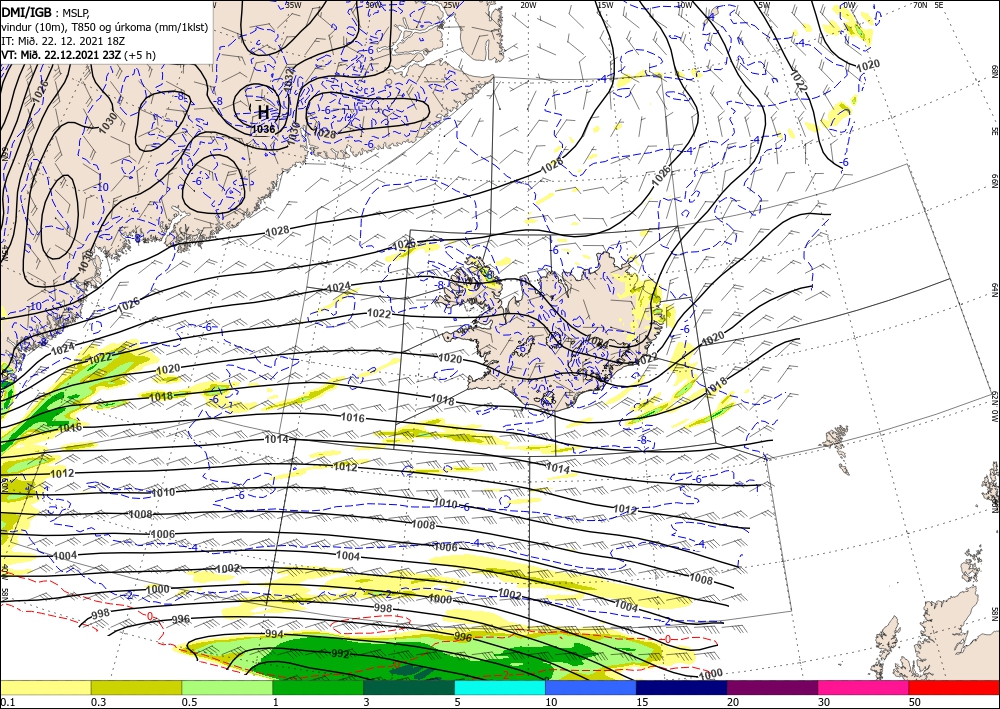This screenshot has width=1000, height=709.
Task: Click the pink 30–50 legend color band
Action: pyautogui.click(x=864, y=687)
